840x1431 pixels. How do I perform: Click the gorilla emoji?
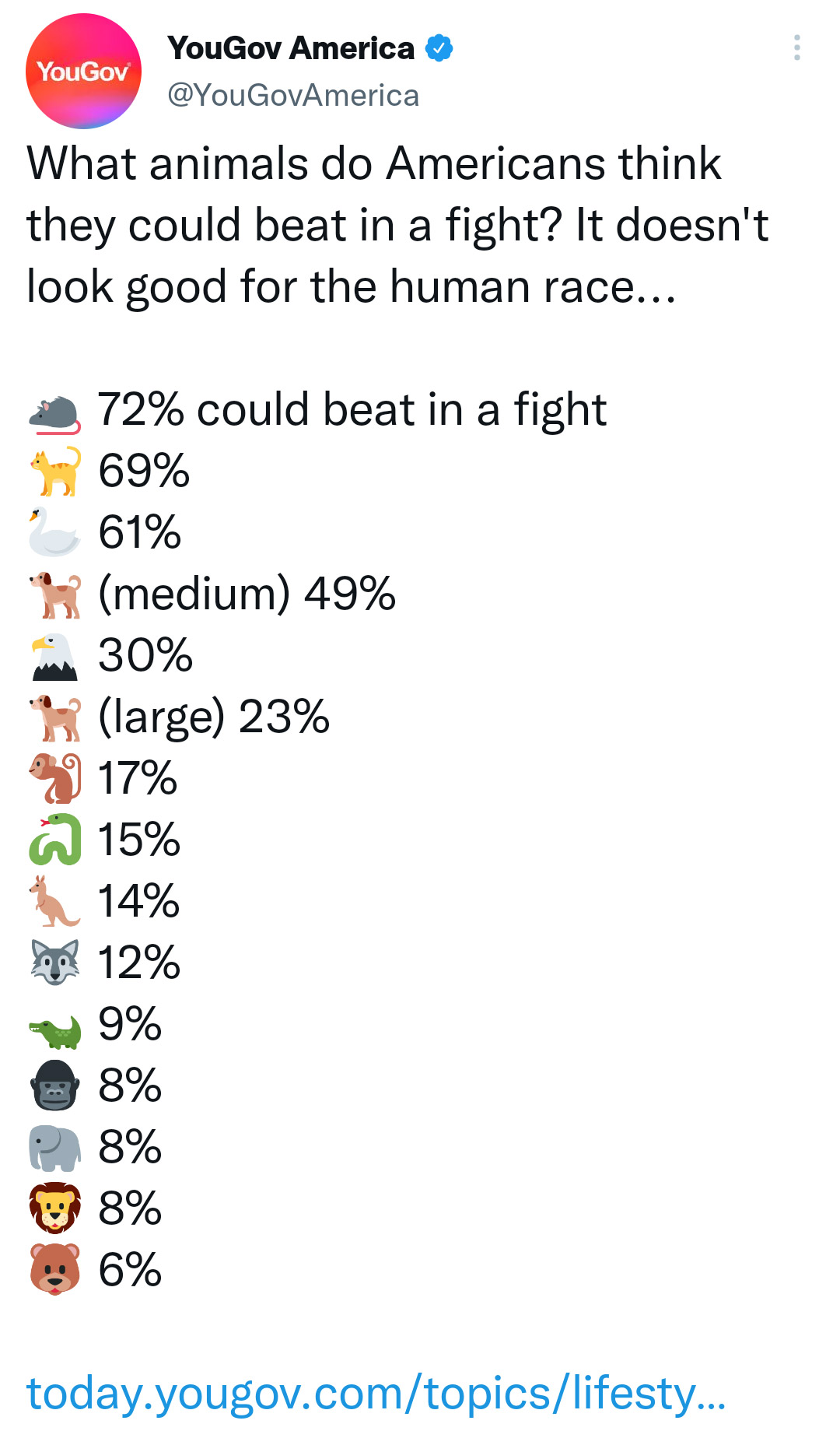point(54,1086)
